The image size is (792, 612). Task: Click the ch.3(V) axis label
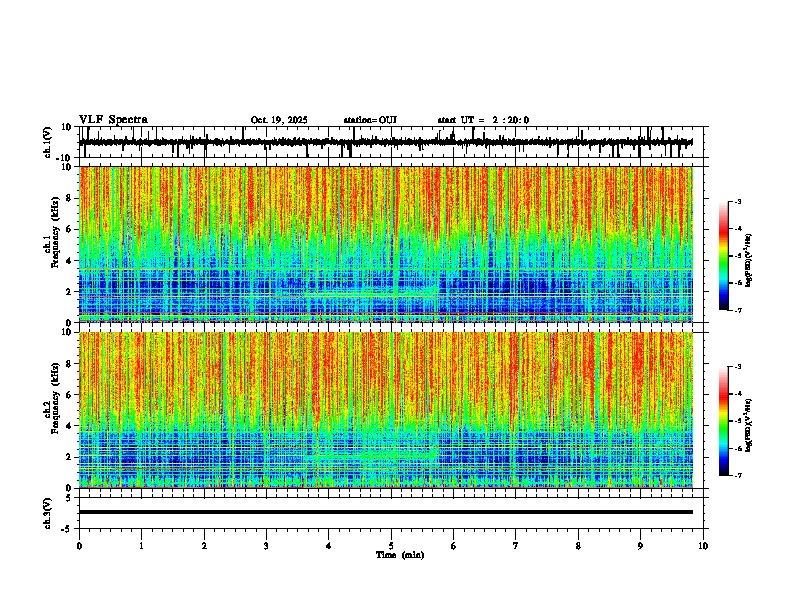(48, 513)
